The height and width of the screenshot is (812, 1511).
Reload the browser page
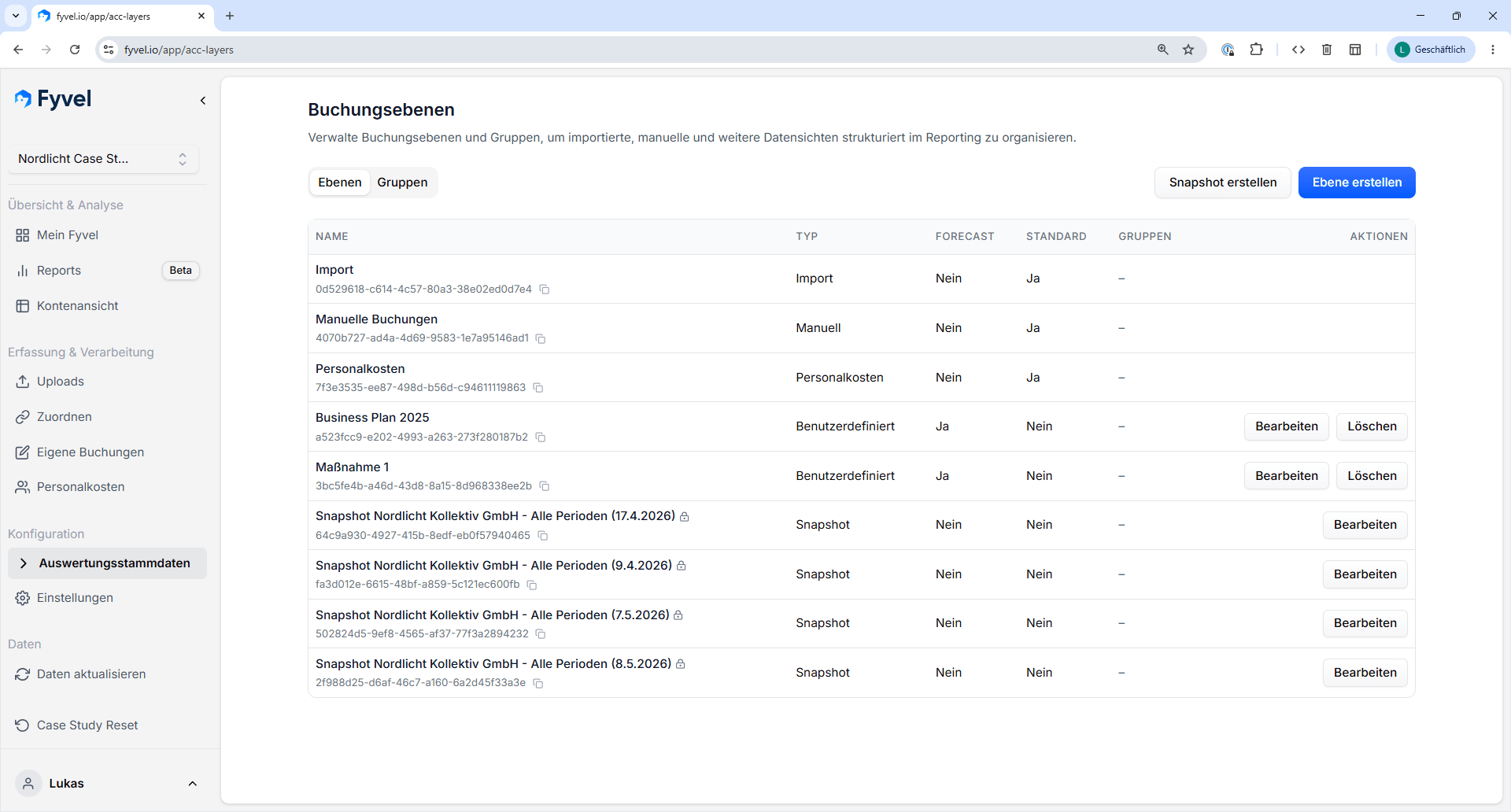coord(75,50)
